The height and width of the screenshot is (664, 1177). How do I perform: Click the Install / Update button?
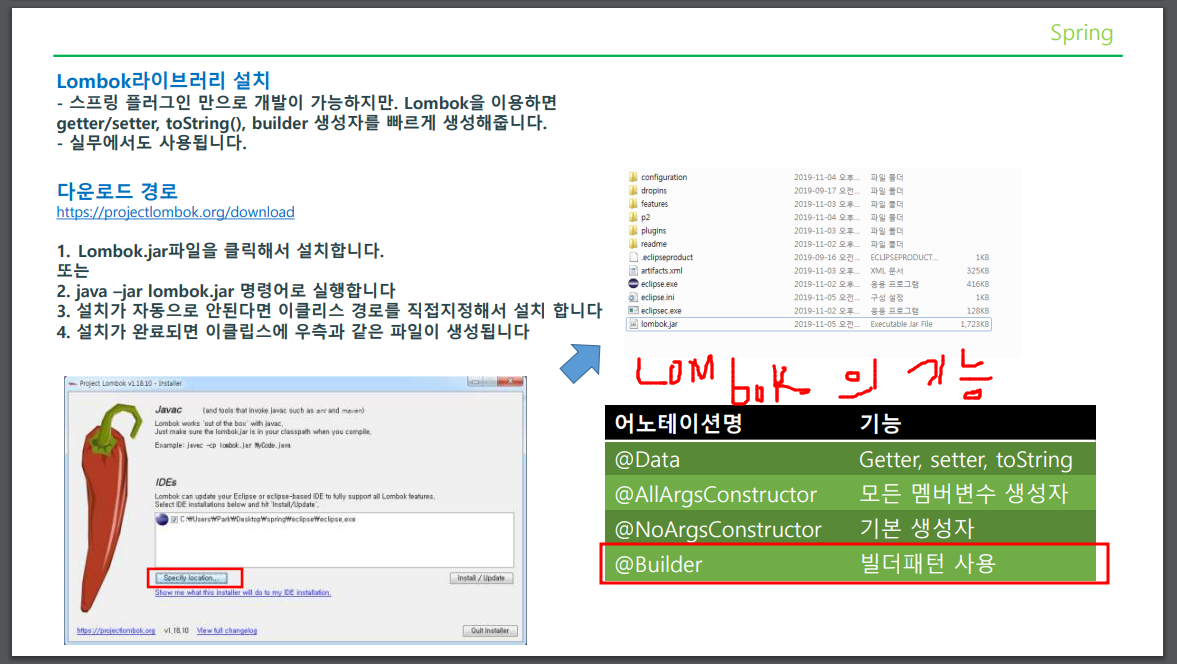click(481, 578)
